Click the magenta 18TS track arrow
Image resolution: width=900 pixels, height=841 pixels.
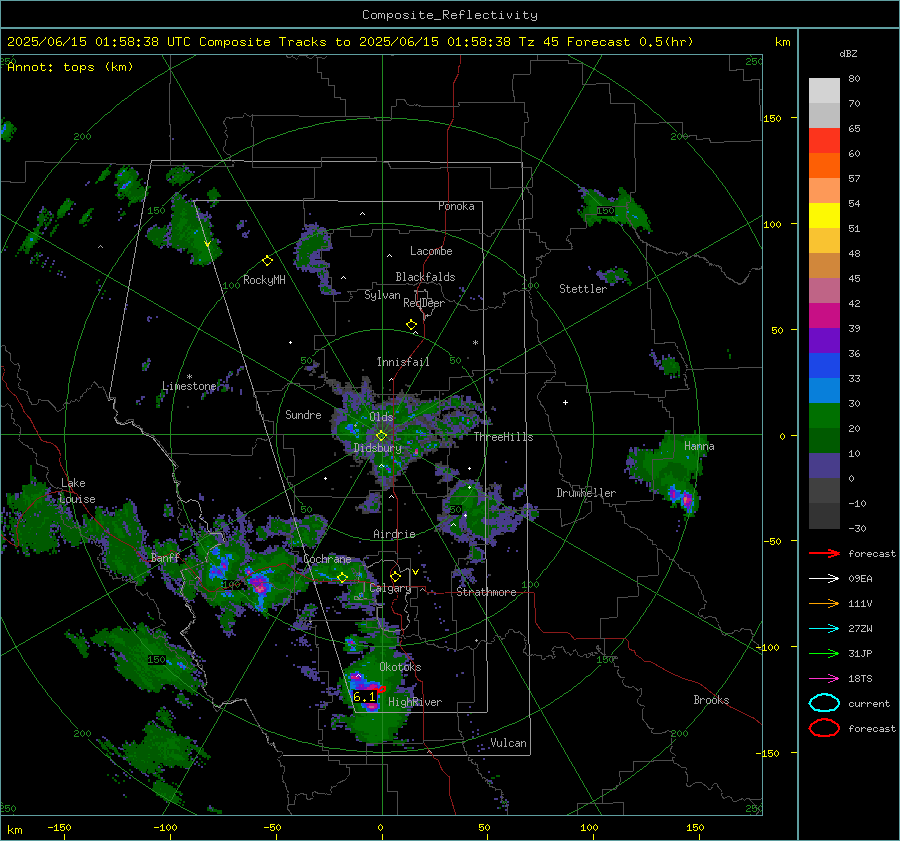click(824, 679)
